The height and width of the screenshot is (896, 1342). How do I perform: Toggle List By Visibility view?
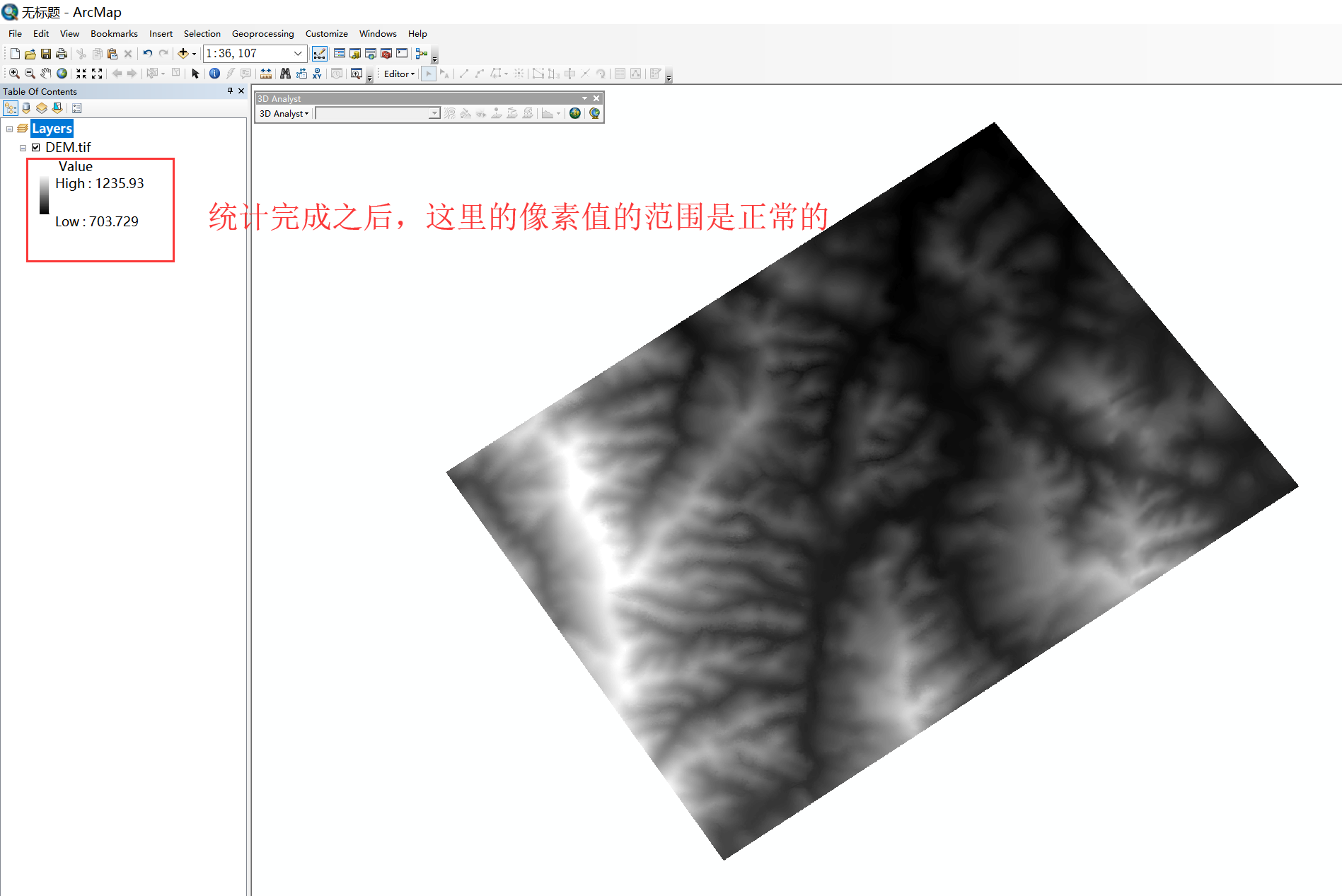42,108
